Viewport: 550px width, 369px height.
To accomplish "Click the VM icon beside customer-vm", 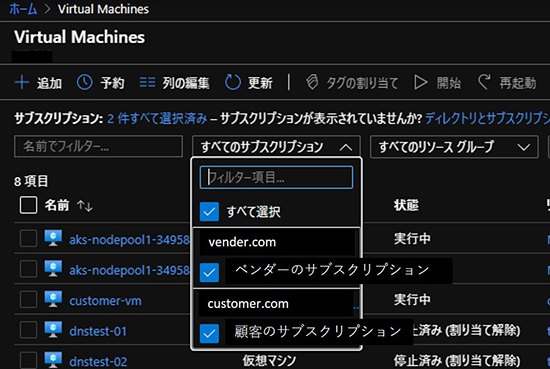I will [53, 299].
